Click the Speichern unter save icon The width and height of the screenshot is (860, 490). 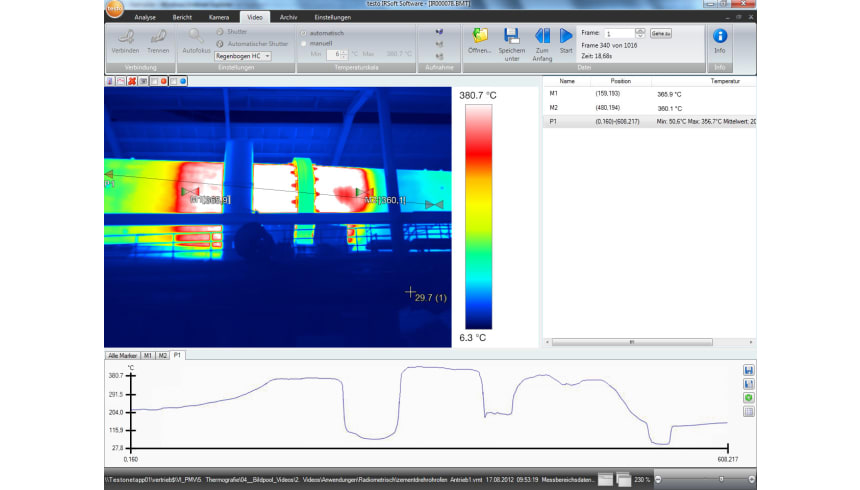point(512,38)
